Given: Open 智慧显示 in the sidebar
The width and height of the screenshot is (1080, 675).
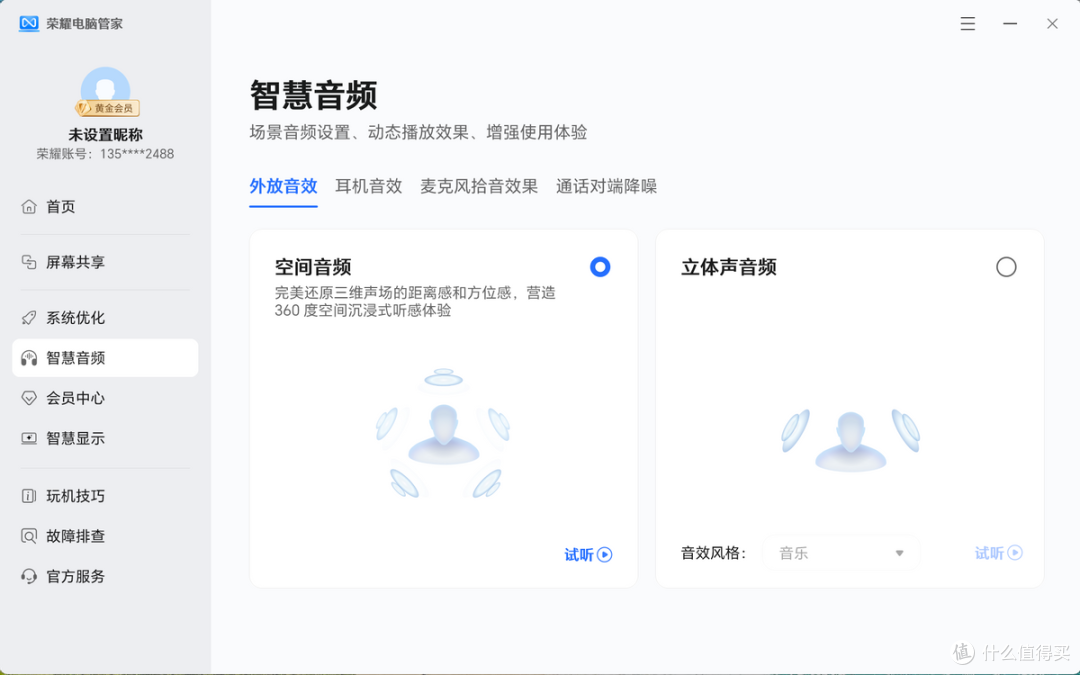Looking at the screenshot, I should (x=105, y=438).
